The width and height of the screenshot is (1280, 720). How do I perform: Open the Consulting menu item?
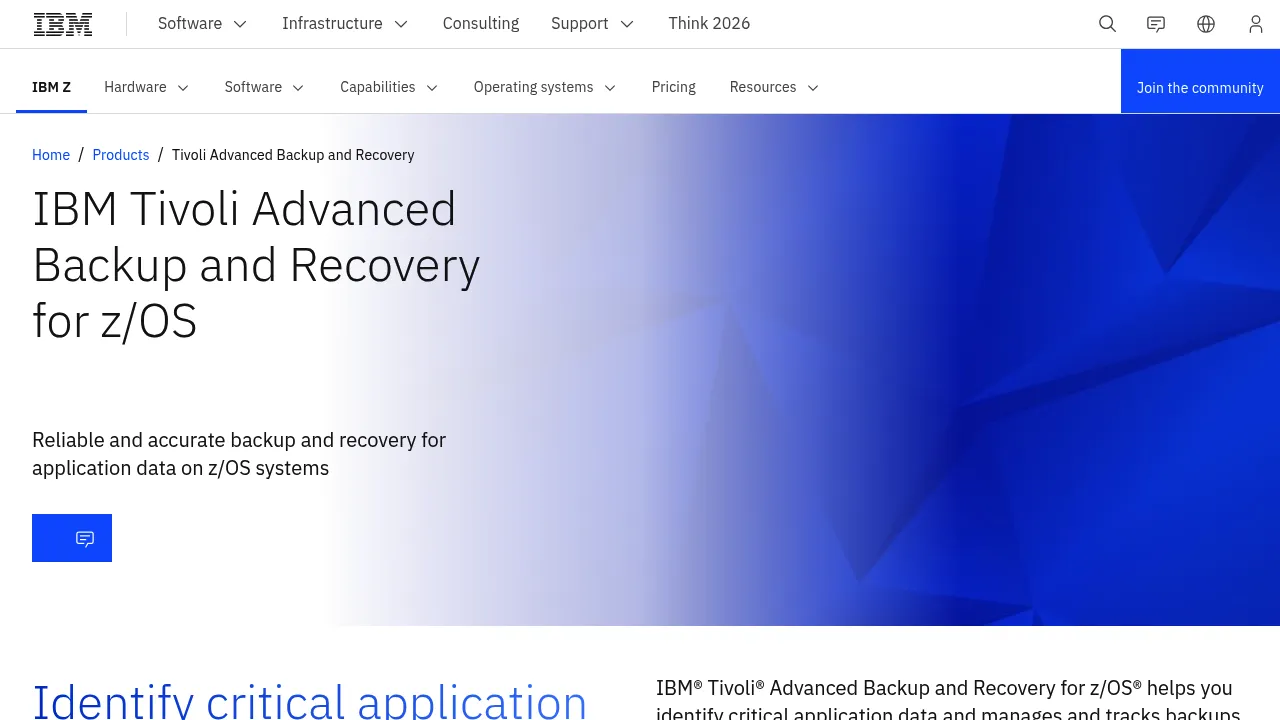tap(481, 24)
